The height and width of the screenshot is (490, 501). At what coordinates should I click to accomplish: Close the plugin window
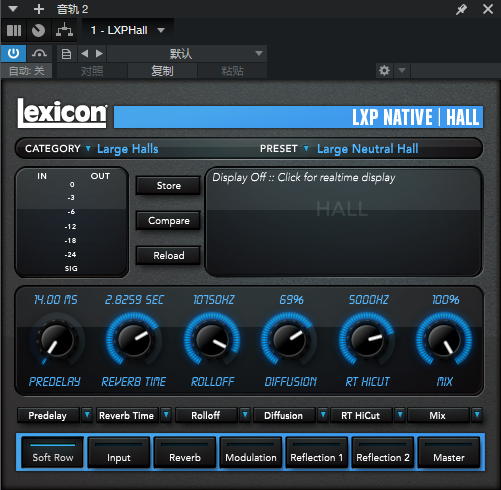[488, 9]
